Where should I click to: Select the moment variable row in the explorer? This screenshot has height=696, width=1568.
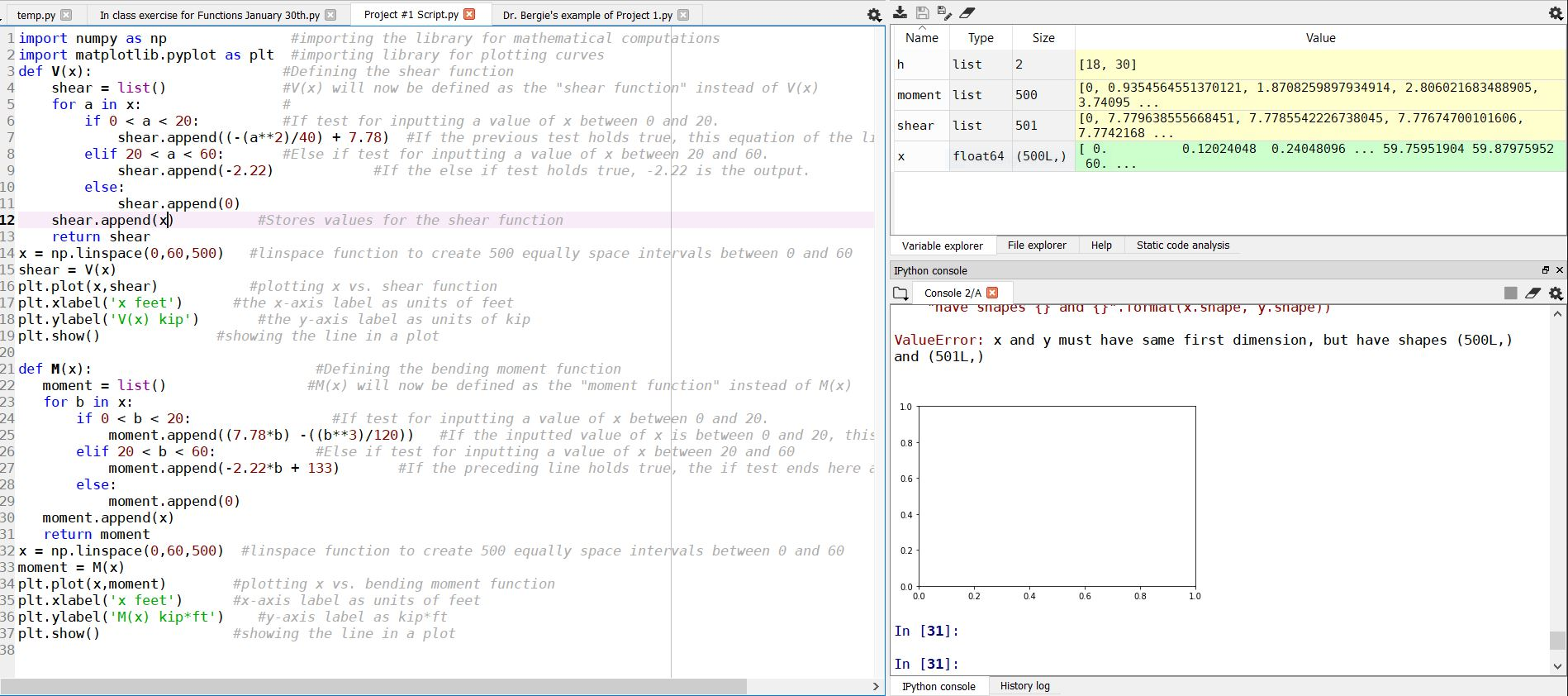[919, 95]
